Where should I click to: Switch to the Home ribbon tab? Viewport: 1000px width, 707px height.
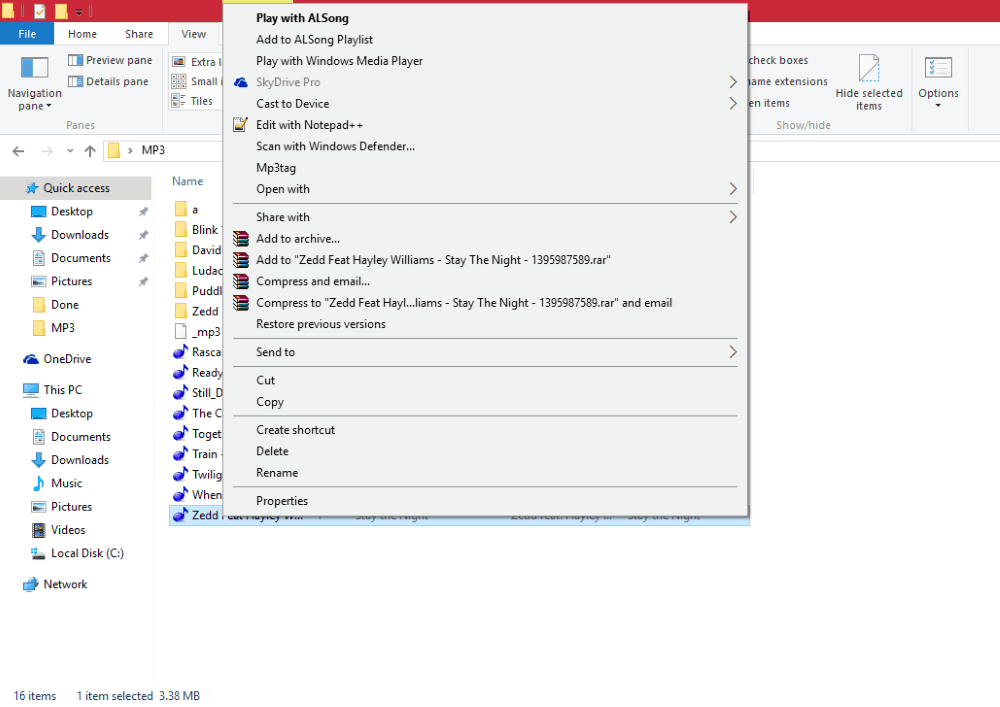click(x=82, y=34)
